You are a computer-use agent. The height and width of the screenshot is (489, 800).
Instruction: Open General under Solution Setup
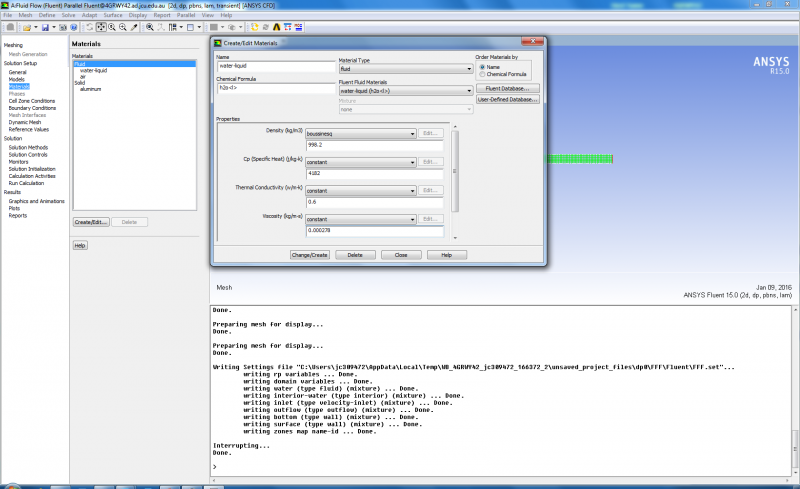(17, 72)
